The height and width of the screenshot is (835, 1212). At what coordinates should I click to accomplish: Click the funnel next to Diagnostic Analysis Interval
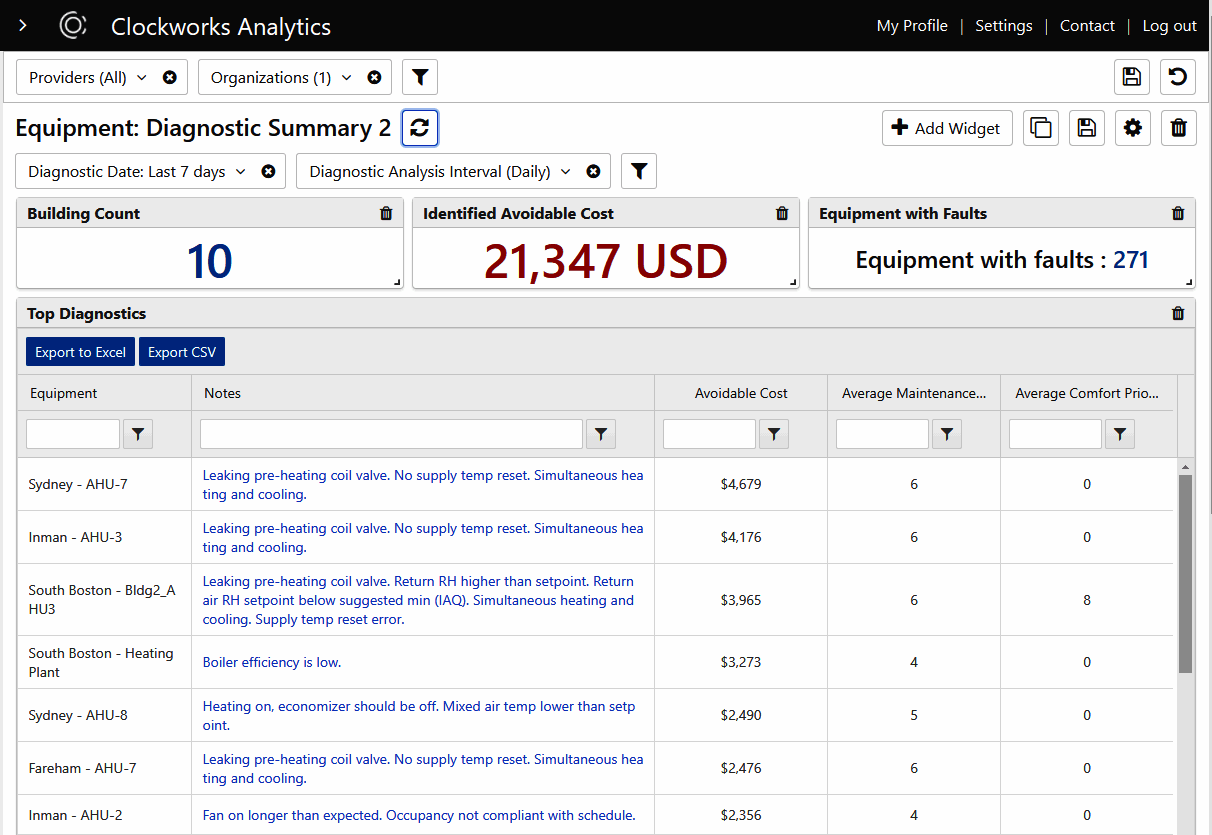pyautogui.click(x=639, y=170)
